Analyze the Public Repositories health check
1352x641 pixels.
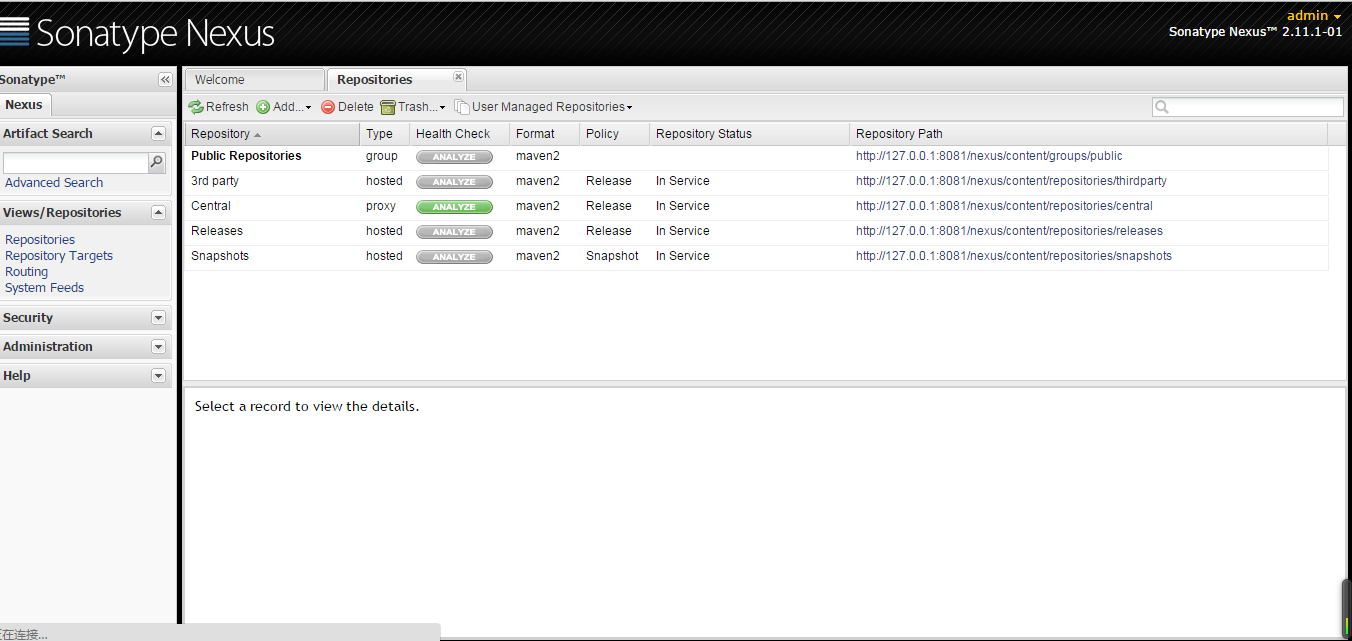click(454, 157)
